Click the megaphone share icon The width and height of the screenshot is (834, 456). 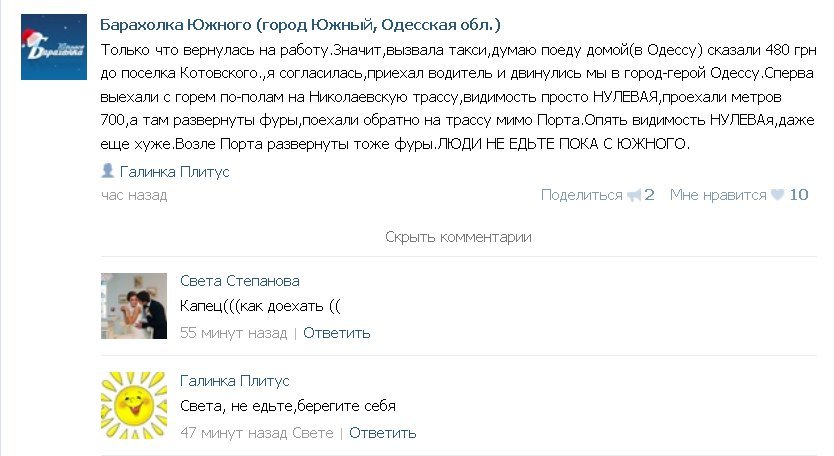click(633, 195)
